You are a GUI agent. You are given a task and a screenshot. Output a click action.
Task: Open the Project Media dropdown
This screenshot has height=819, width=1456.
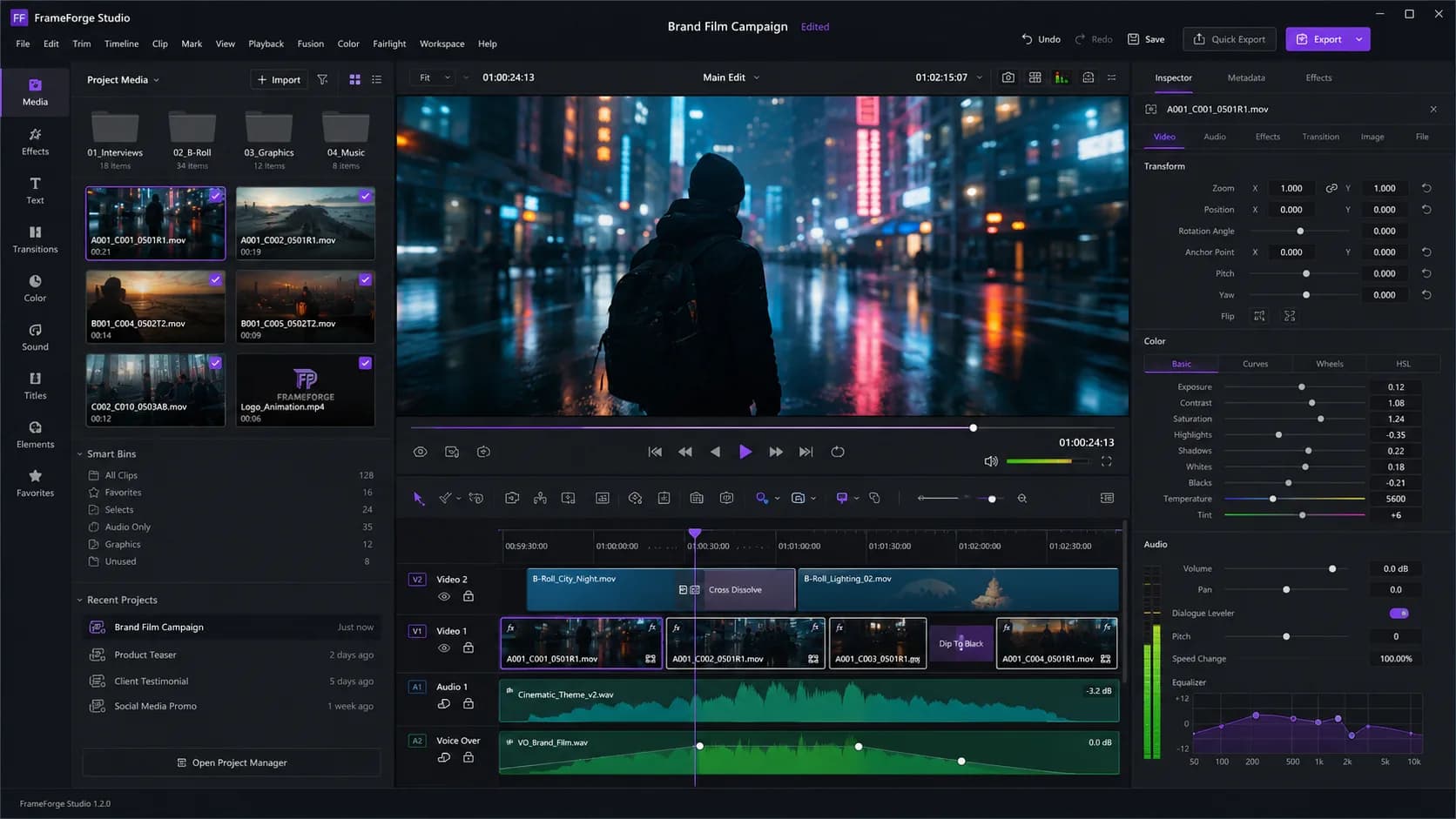point(123,80)
